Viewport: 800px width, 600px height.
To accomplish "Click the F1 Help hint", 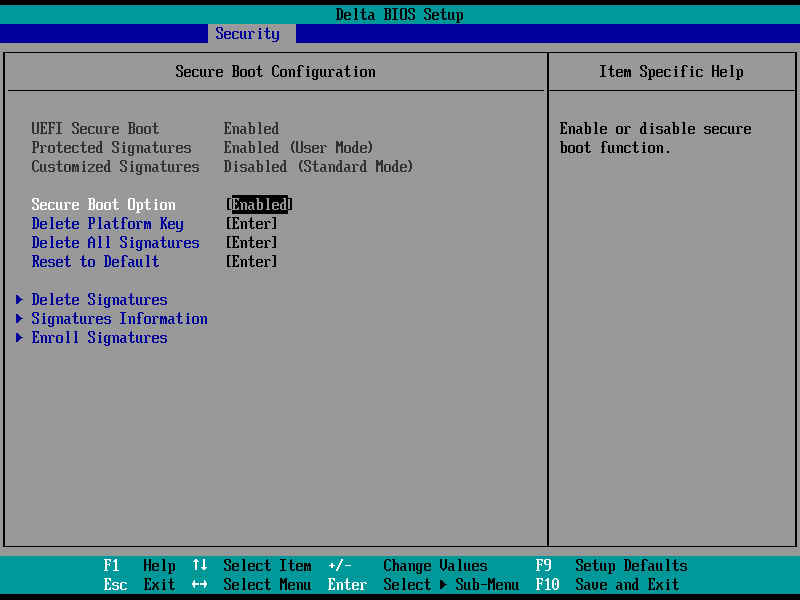I will pos(139,565).
